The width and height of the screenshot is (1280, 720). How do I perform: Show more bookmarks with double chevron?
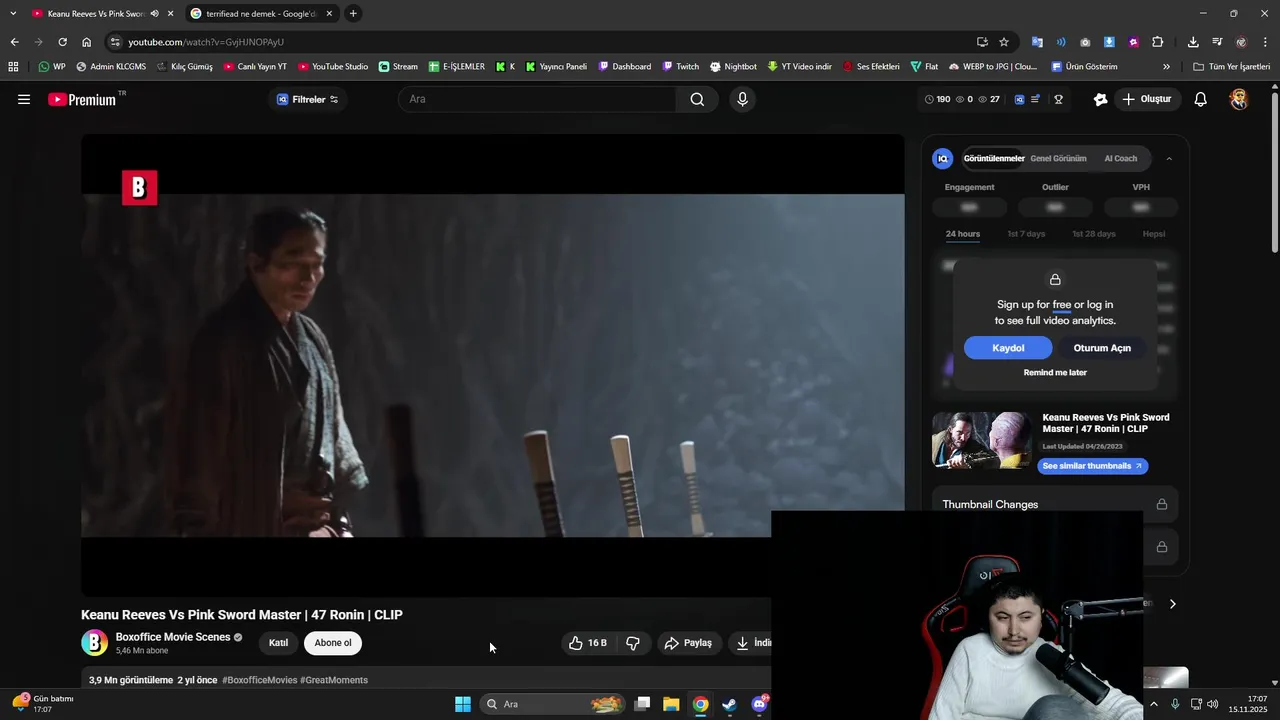point(1166,67)
